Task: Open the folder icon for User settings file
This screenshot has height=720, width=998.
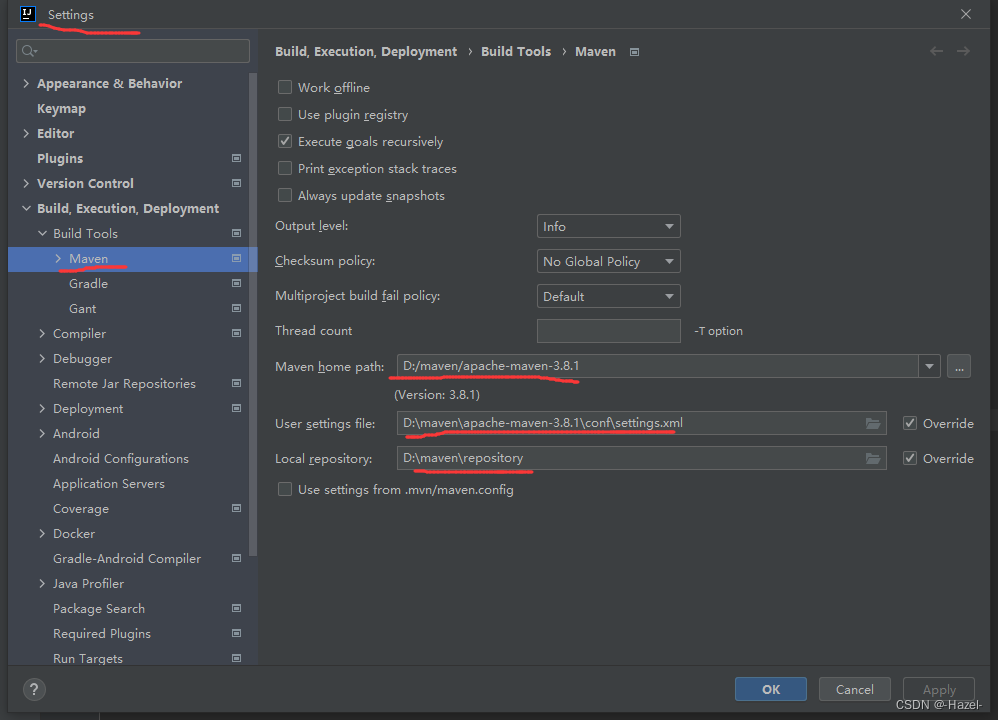Action: (x=873, y=423)
